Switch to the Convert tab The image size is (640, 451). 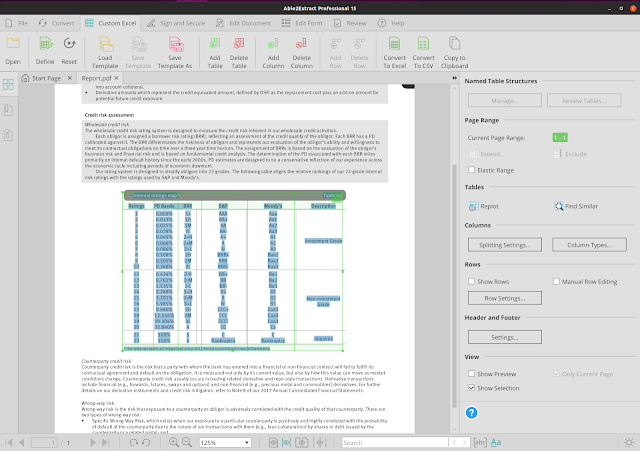(x=57, y=23)
